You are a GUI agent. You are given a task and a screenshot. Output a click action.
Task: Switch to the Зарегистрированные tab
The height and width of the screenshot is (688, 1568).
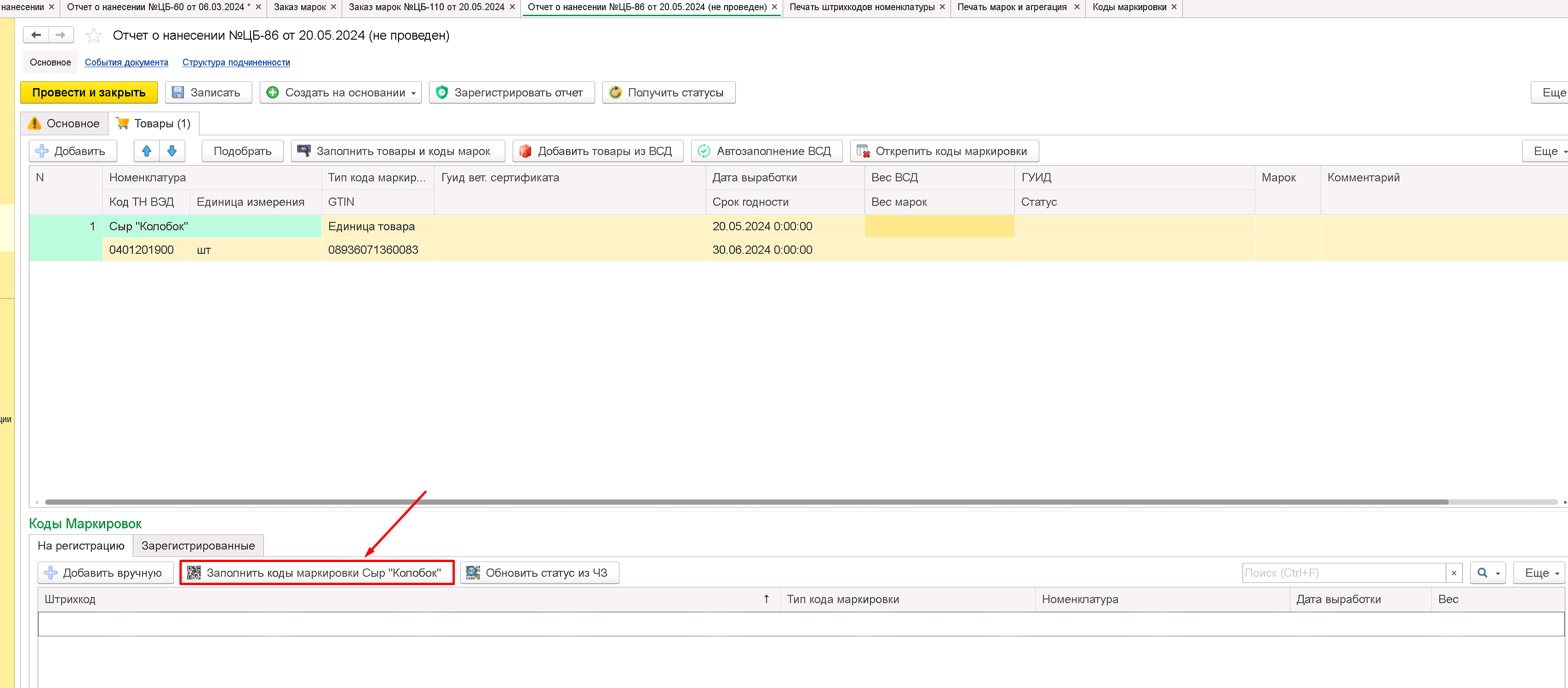[x=198, y=545]
